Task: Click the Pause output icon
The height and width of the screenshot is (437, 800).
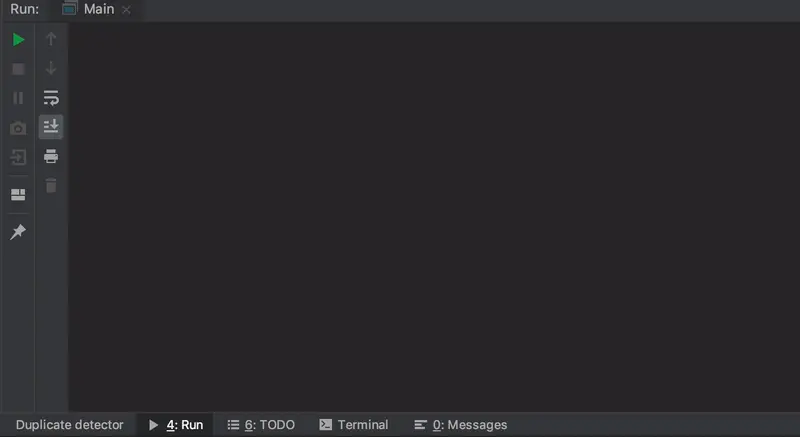Action: point(18,98)
